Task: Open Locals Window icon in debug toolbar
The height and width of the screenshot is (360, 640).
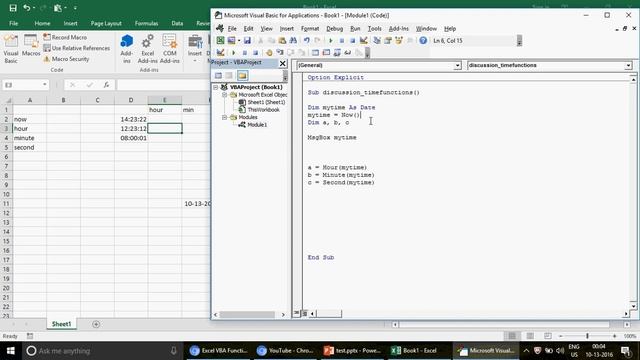Action: click(315, 53)
